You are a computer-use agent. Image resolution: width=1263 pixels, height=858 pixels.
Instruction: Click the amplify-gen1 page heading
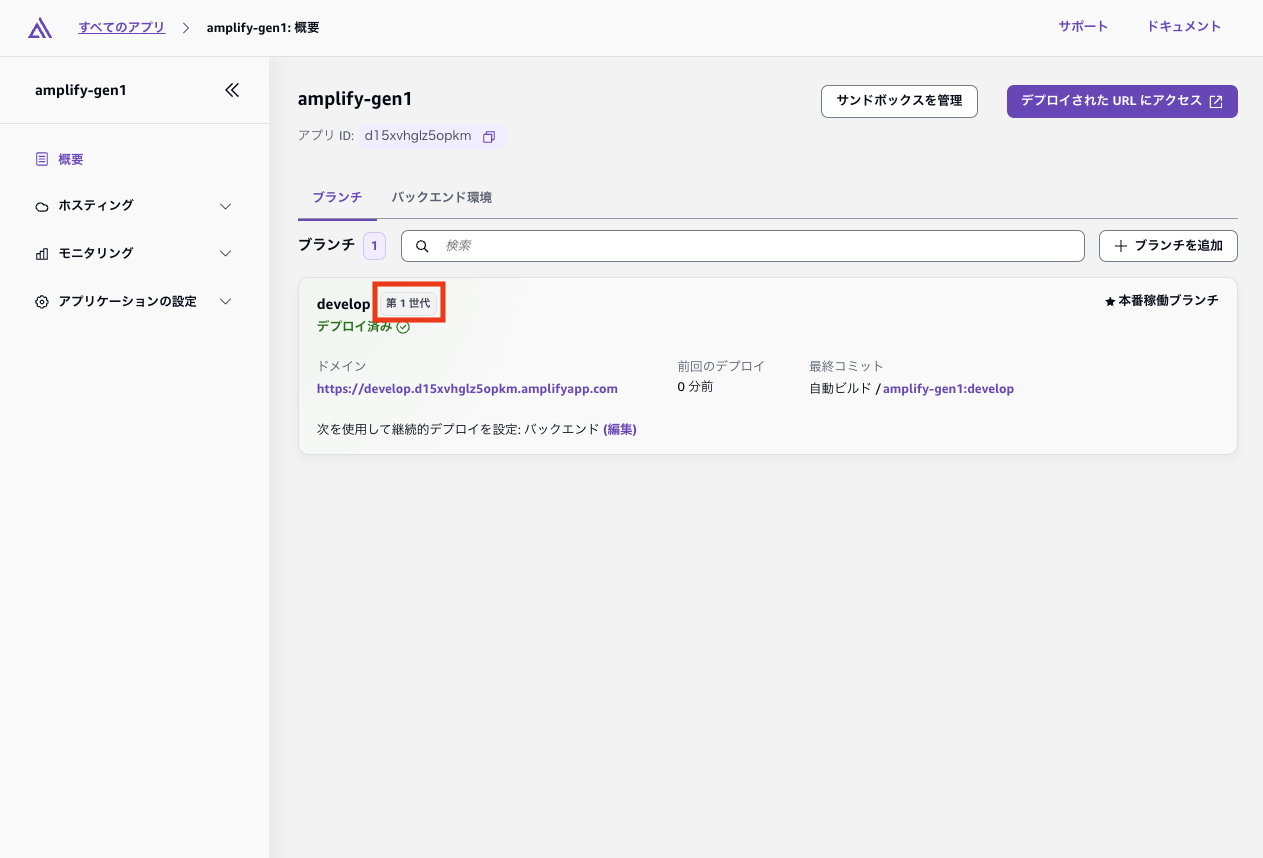tap(355, 99)
